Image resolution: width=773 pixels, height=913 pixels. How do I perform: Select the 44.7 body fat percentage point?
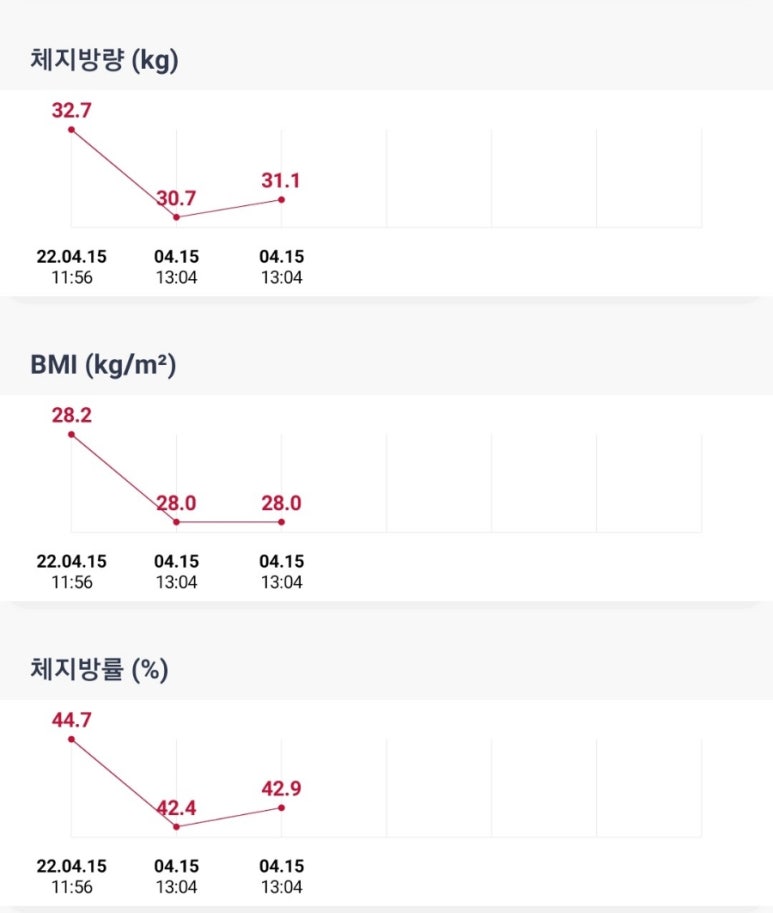click(x=72, y=739)
